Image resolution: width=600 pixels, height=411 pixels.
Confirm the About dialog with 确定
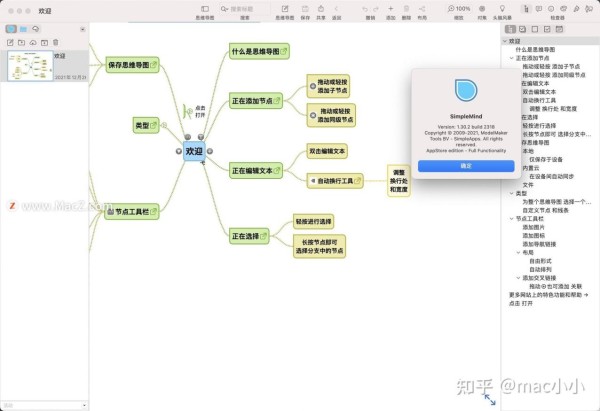[466, 166]
